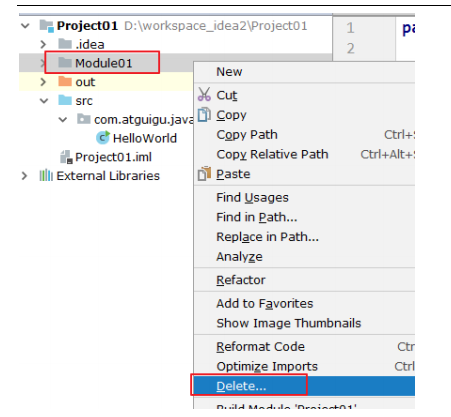The width and height of the screenshot is (451, 417).
Task: Choose Optimize Imports menu entry
Action: pos(304,366)
